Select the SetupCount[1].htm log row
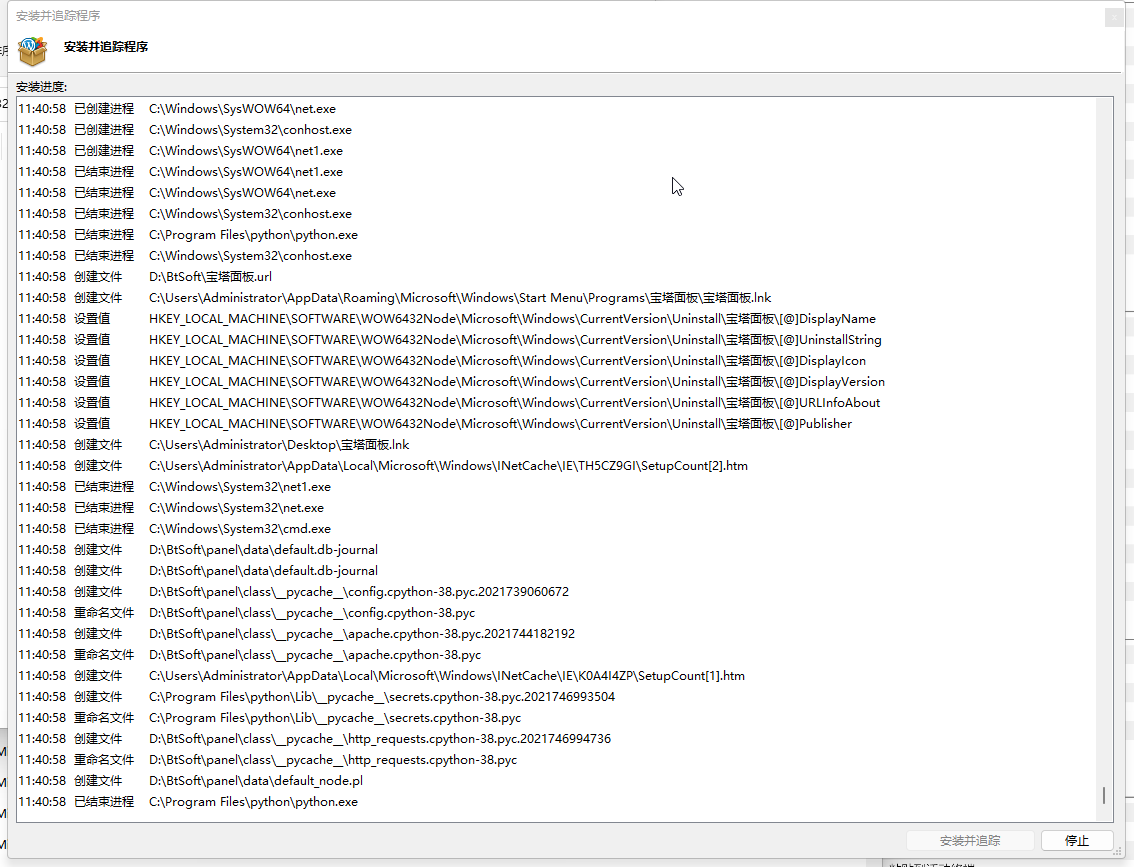The width and height of the screenshot is (1134, 867). coord(556,676)
